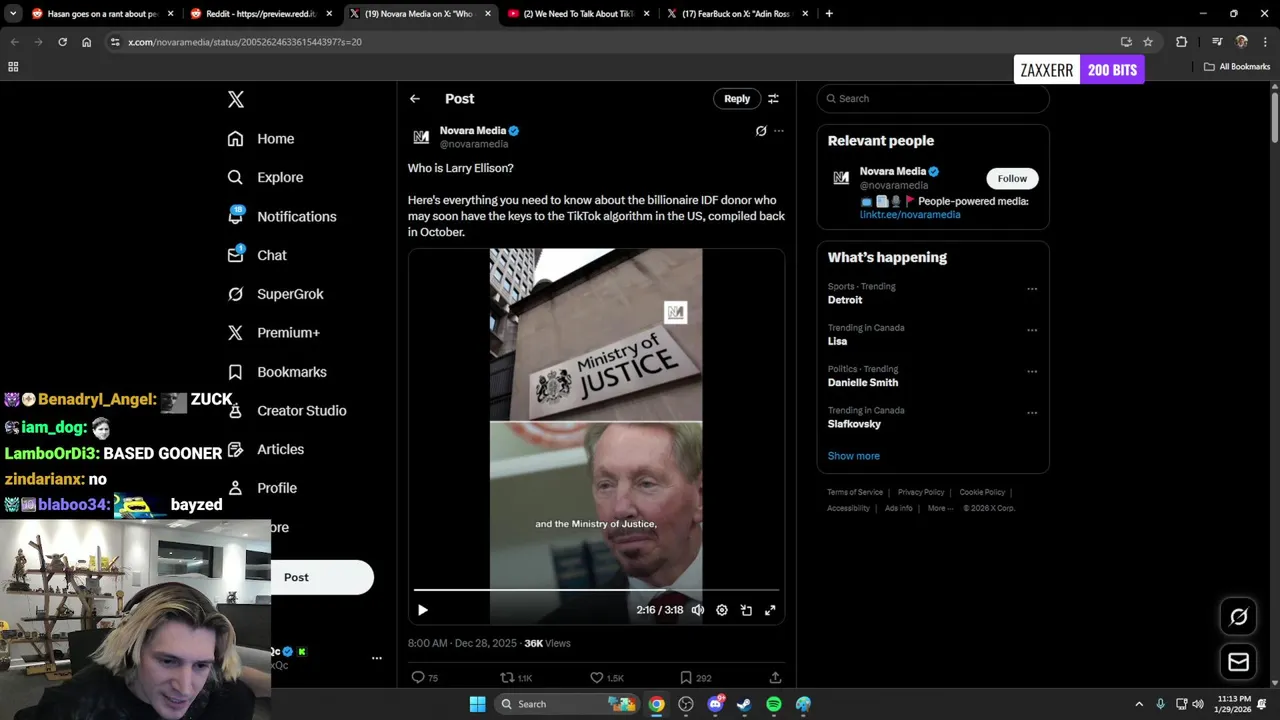Open SuperGrok in sidebar
The image size is (1280, 720).
275,294
